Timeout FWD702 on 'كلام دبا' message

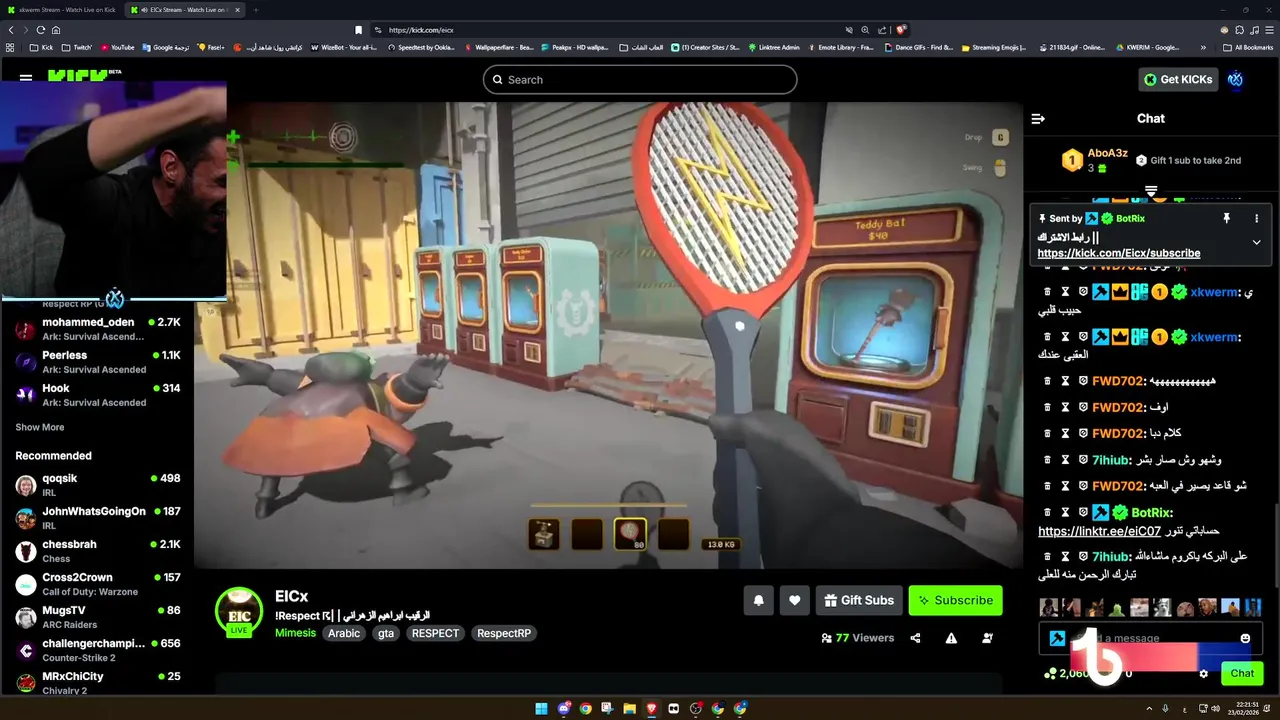click(1065, 433)
